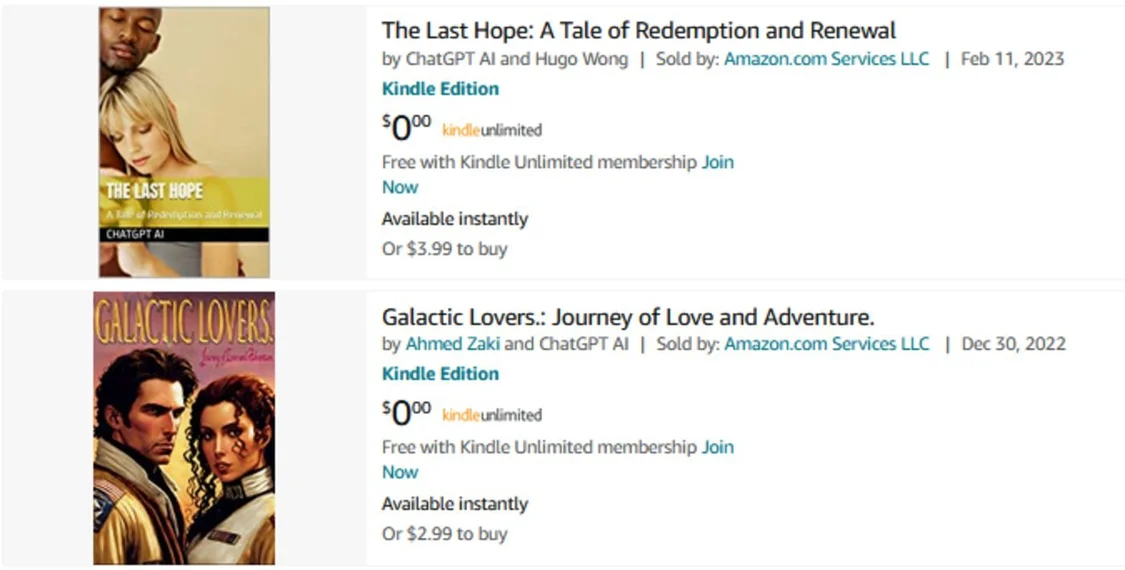
Task: Open Galactic Lovers book cover thumbnail
Action: (x=184, y=428)
